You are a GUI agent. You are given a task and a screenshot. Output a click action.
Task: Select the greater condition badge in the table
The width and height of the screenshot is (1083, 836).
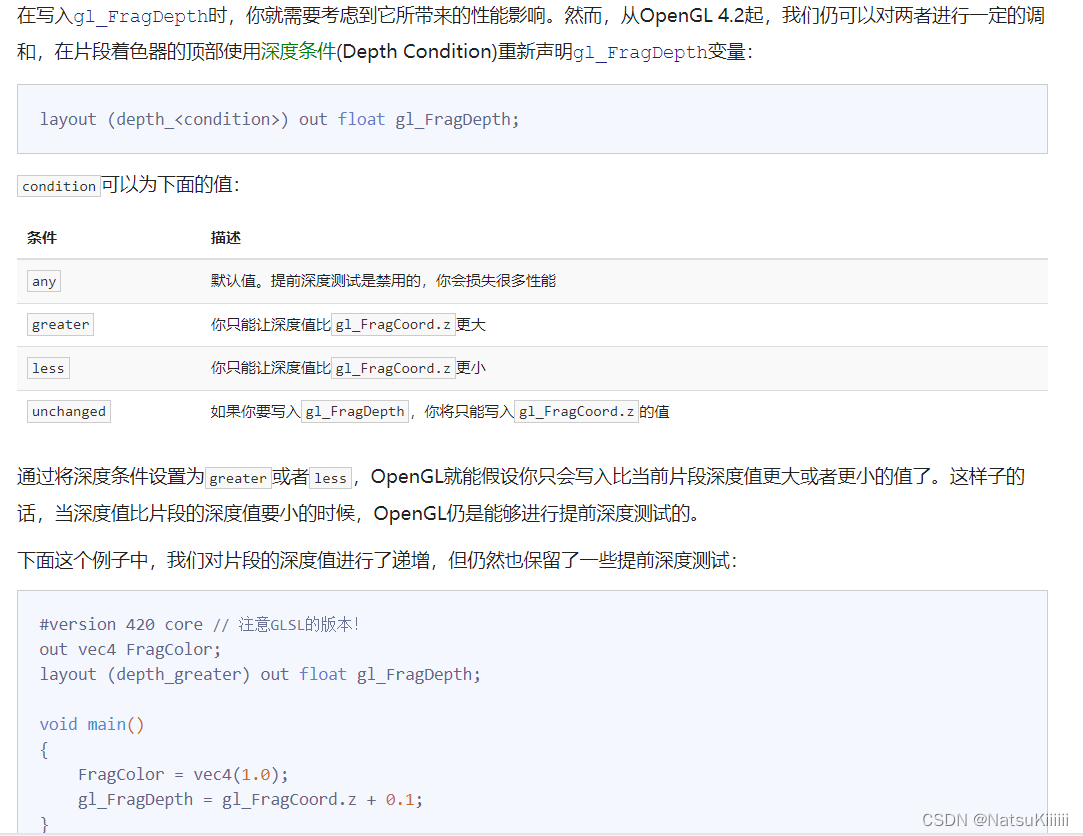coord(60,324)
